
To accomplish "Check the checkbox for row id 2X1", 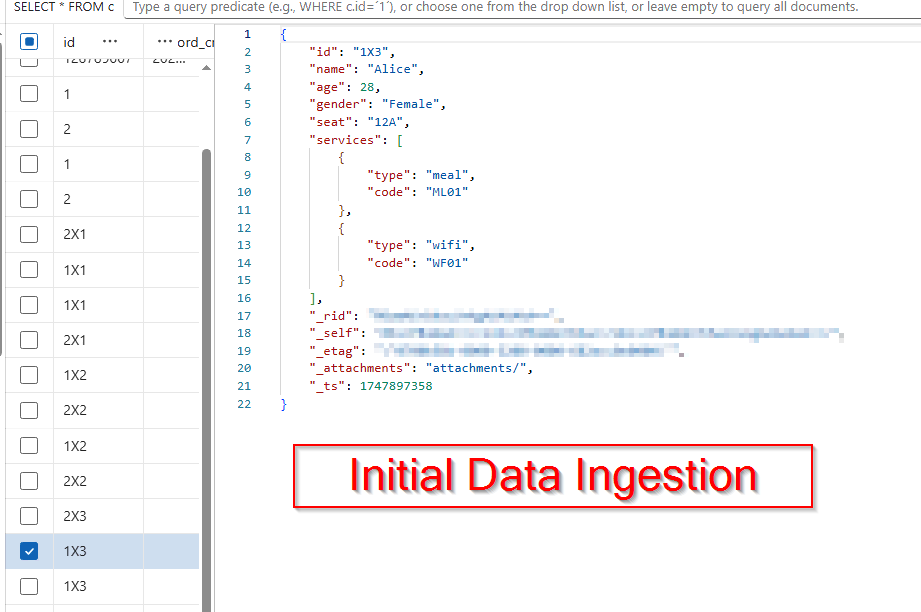I will coord(29,234).
